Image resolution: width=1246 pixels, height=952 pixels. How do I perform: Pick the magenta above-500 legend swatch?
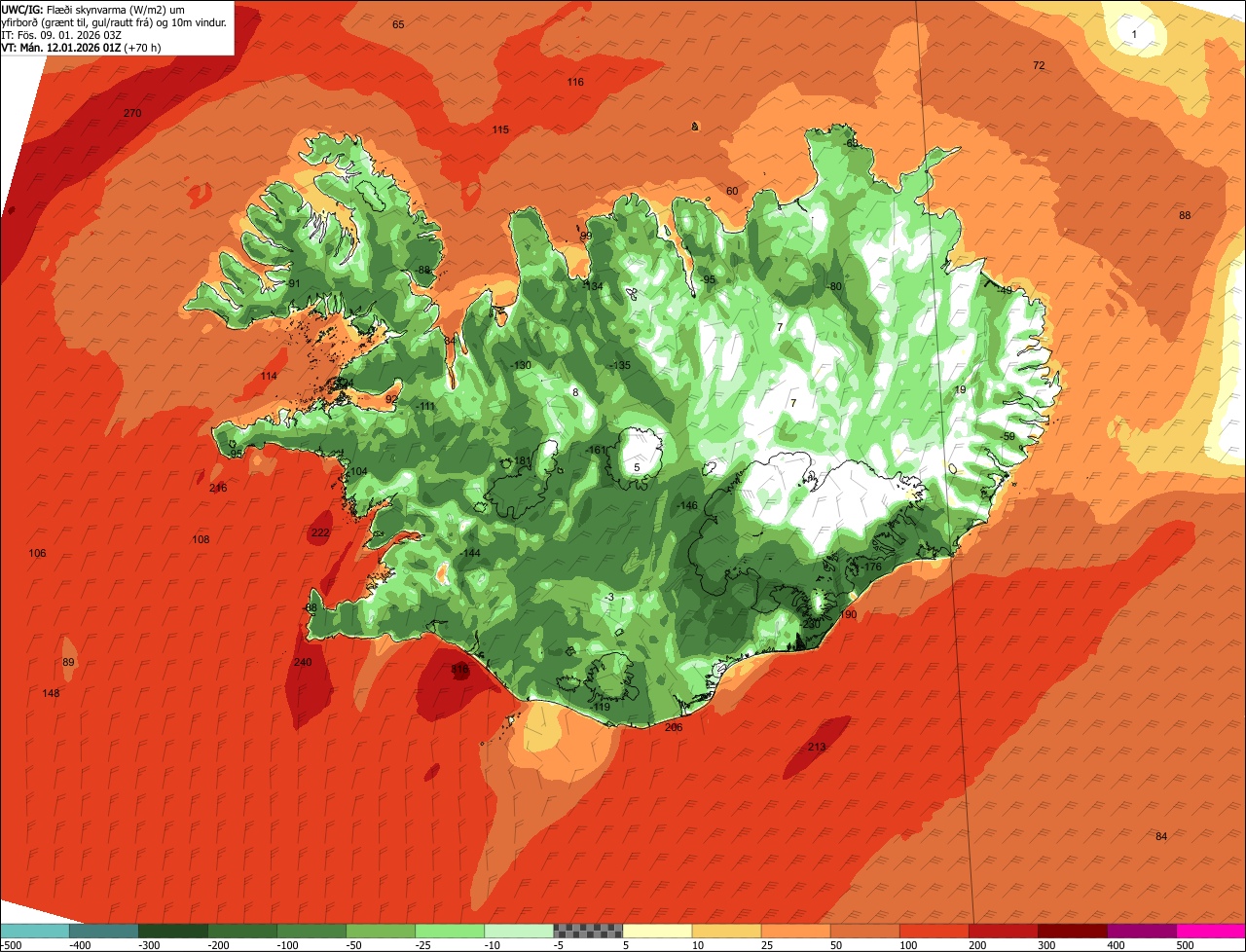pyautogui.click(x=1211, y=931)
